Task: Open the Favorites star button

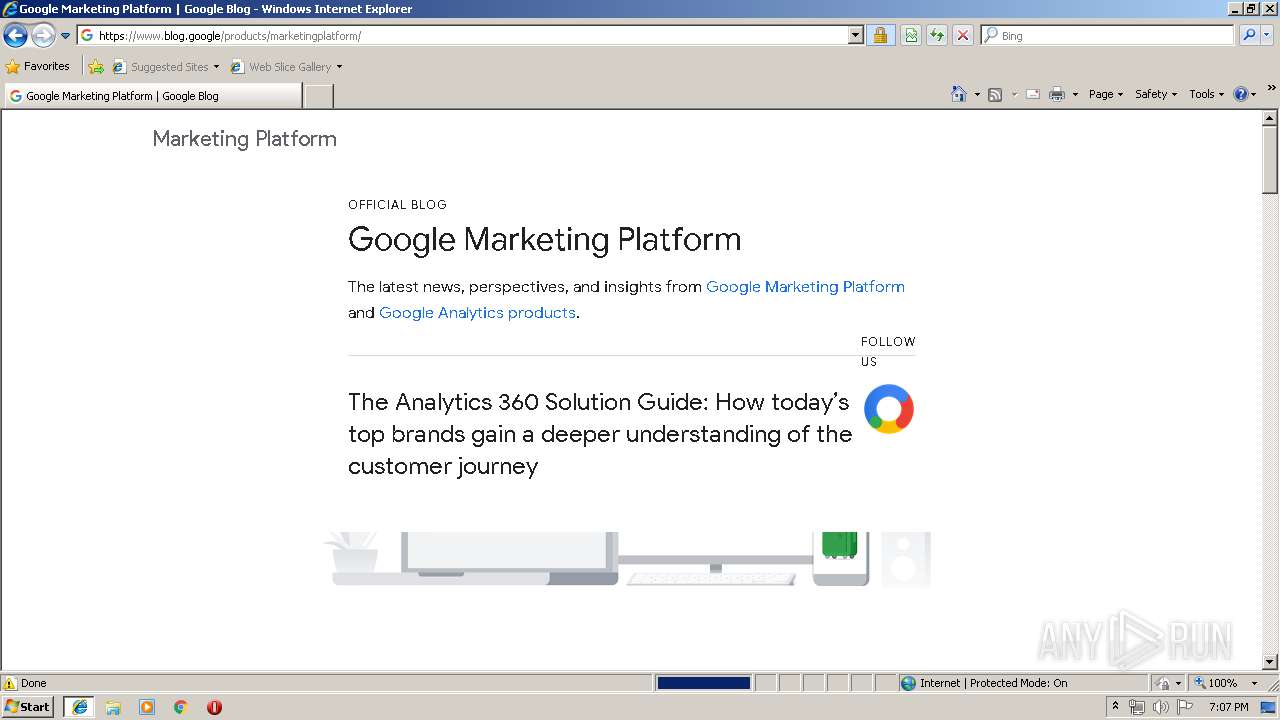Action: coord(38,66)
